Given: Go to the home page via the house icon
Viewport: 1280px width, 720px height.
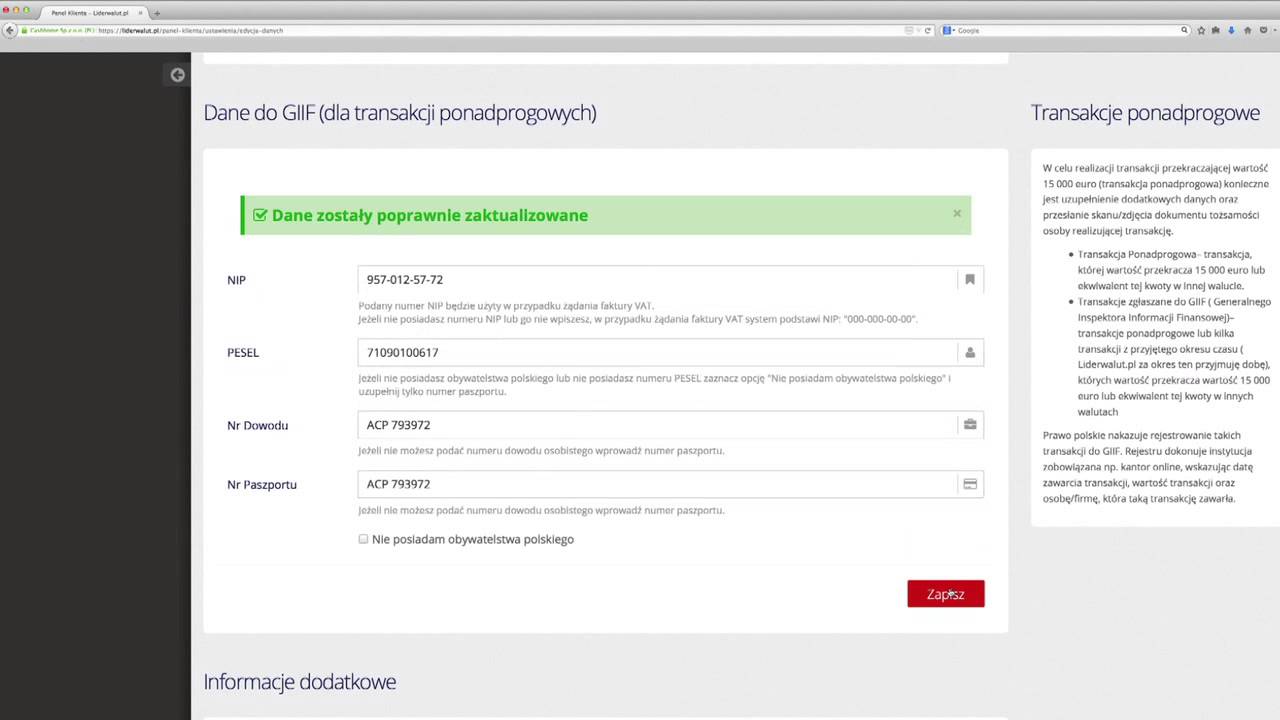Looking at the screenshot, I should [1247, 30].
